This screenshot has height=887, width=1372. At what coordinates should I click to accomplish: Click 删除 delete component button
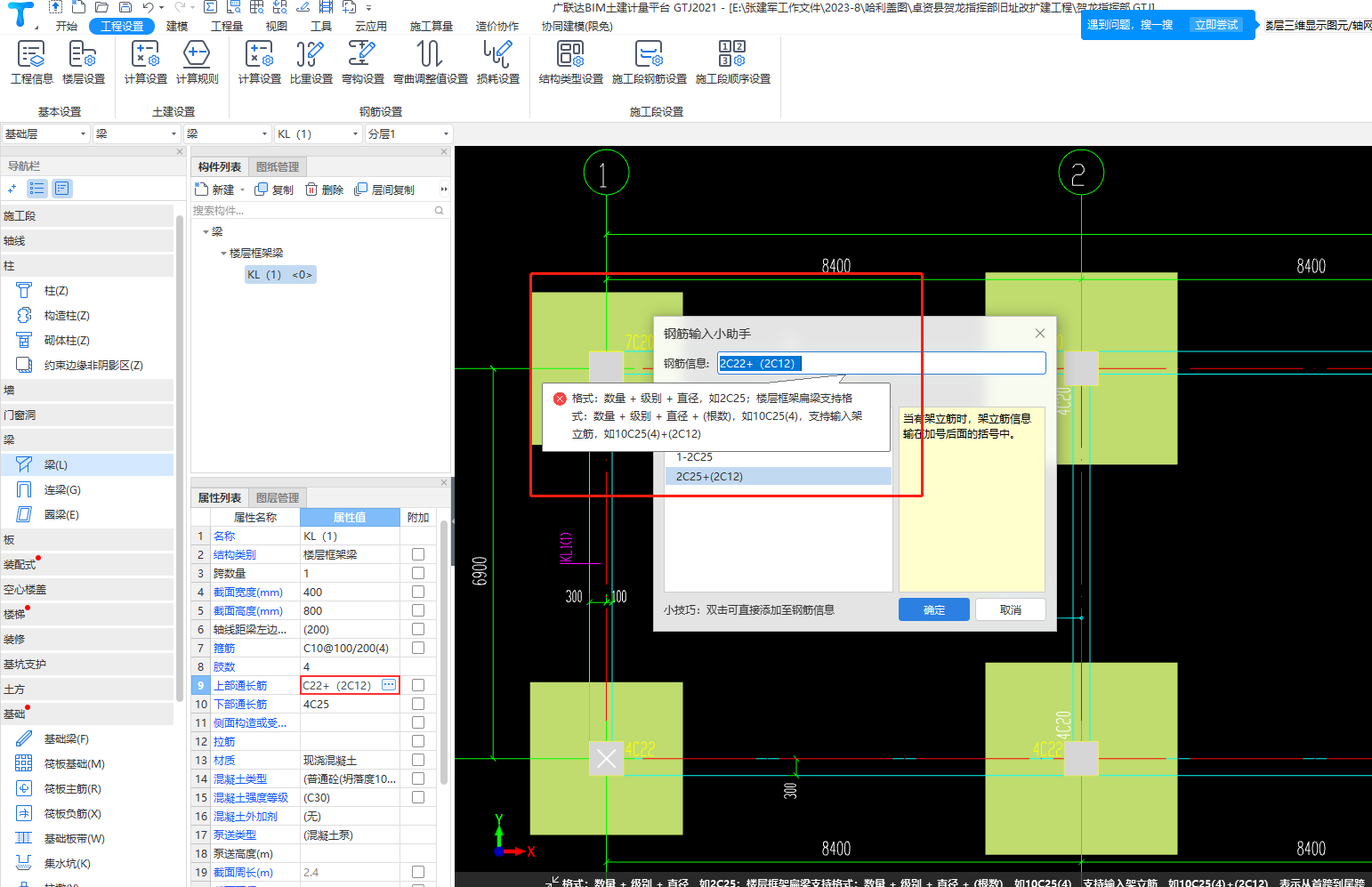[324, 189]
